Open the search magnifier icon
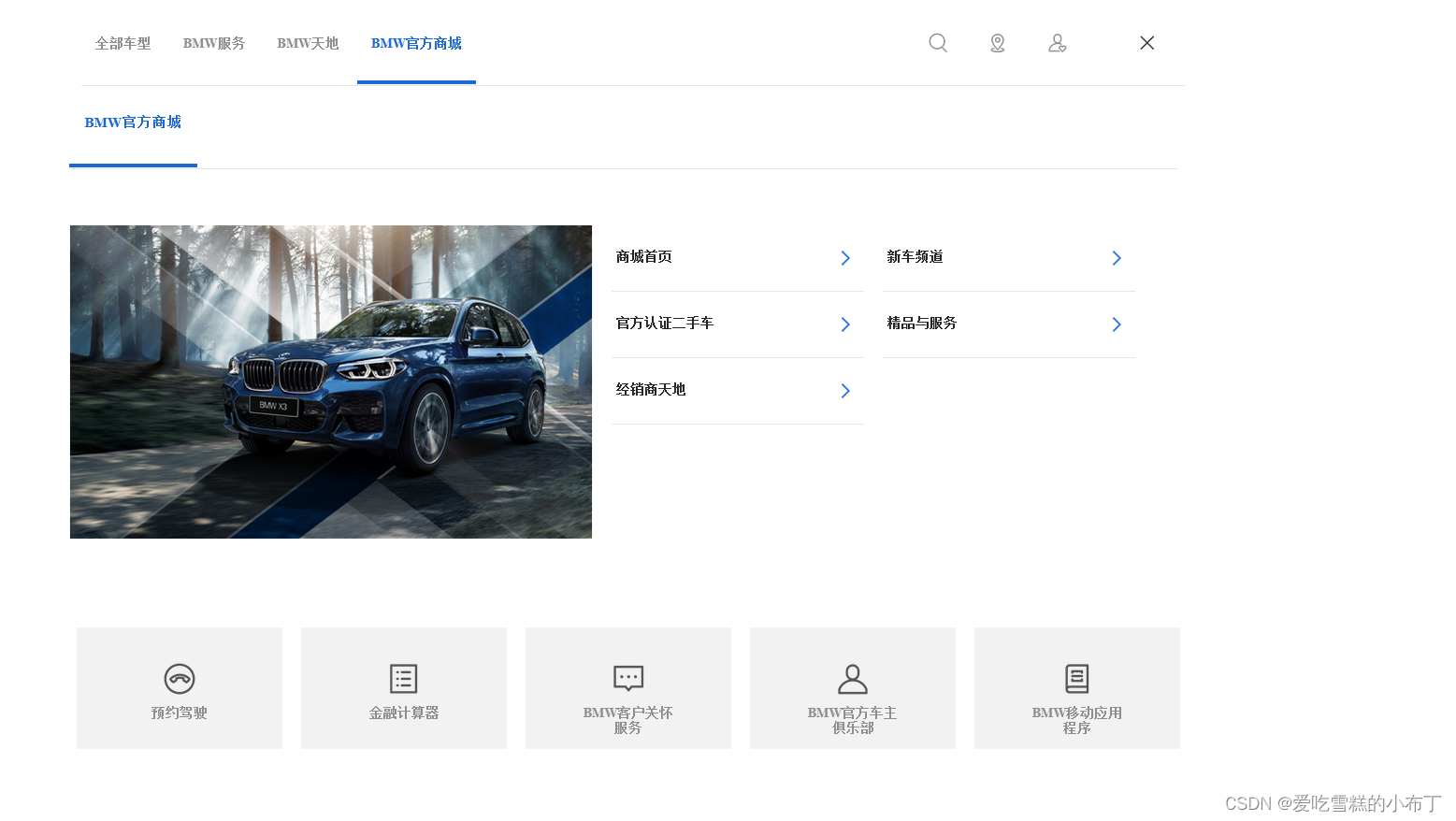 click(x=938, y=43)
